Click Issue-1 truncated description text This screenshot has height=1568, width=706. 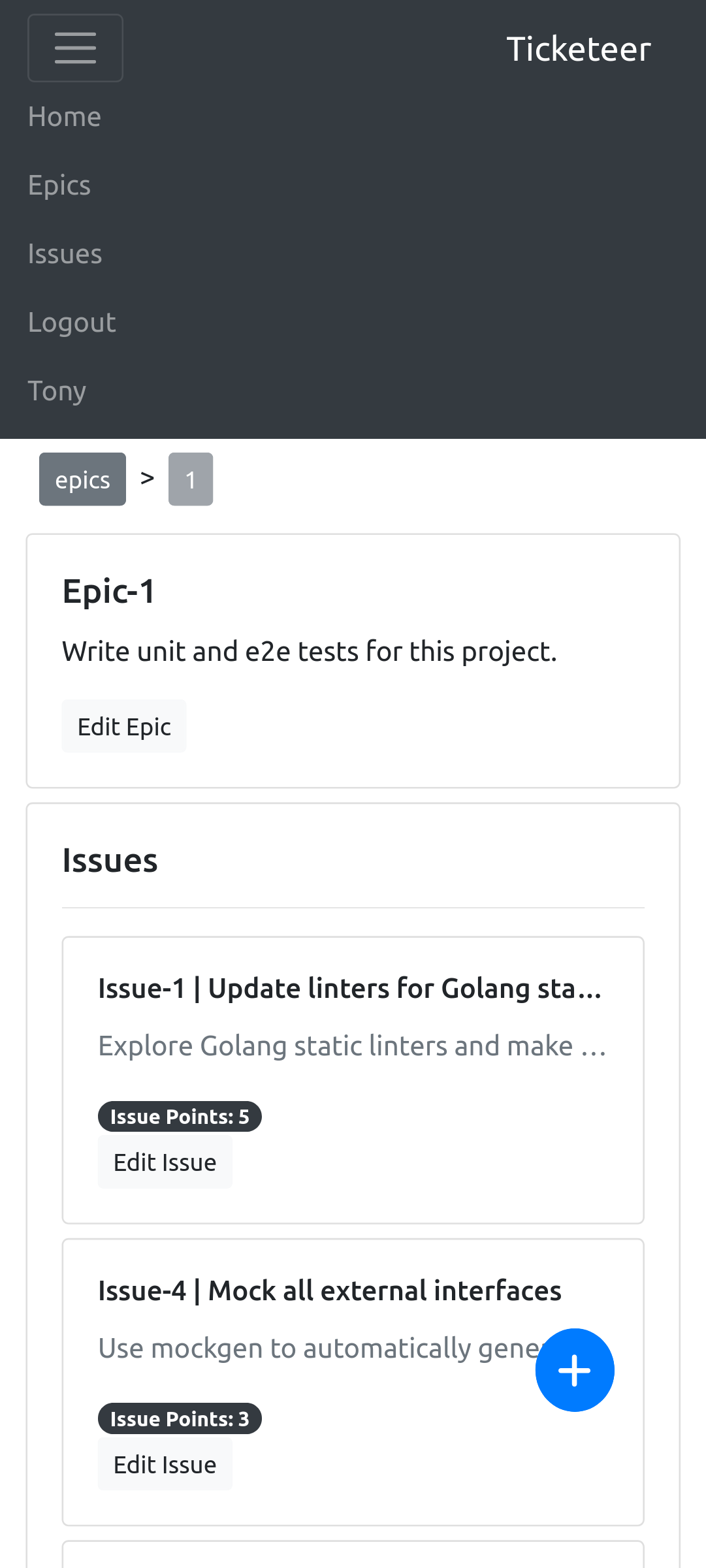353,1045
